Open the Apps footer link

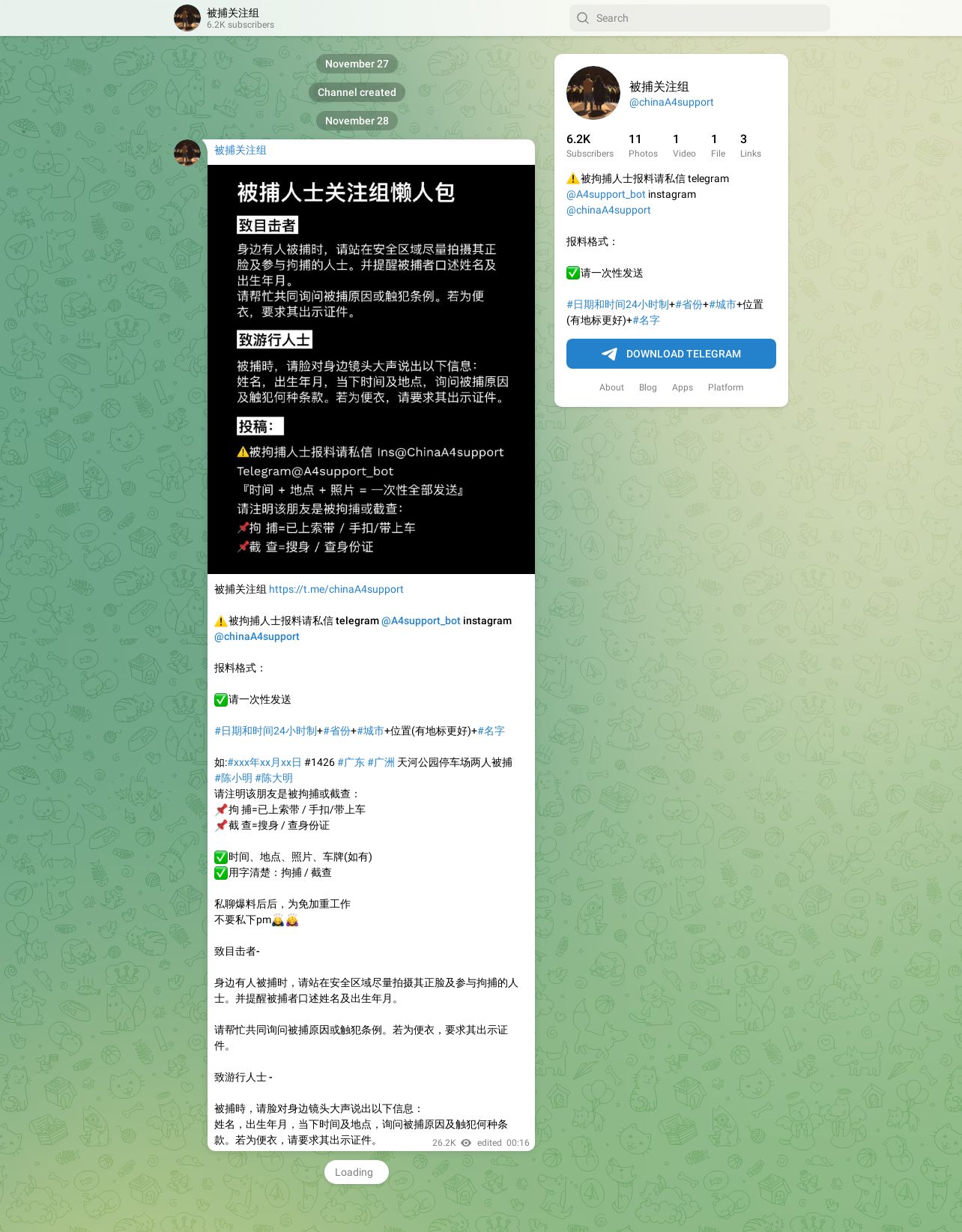(x=683, y=387)
